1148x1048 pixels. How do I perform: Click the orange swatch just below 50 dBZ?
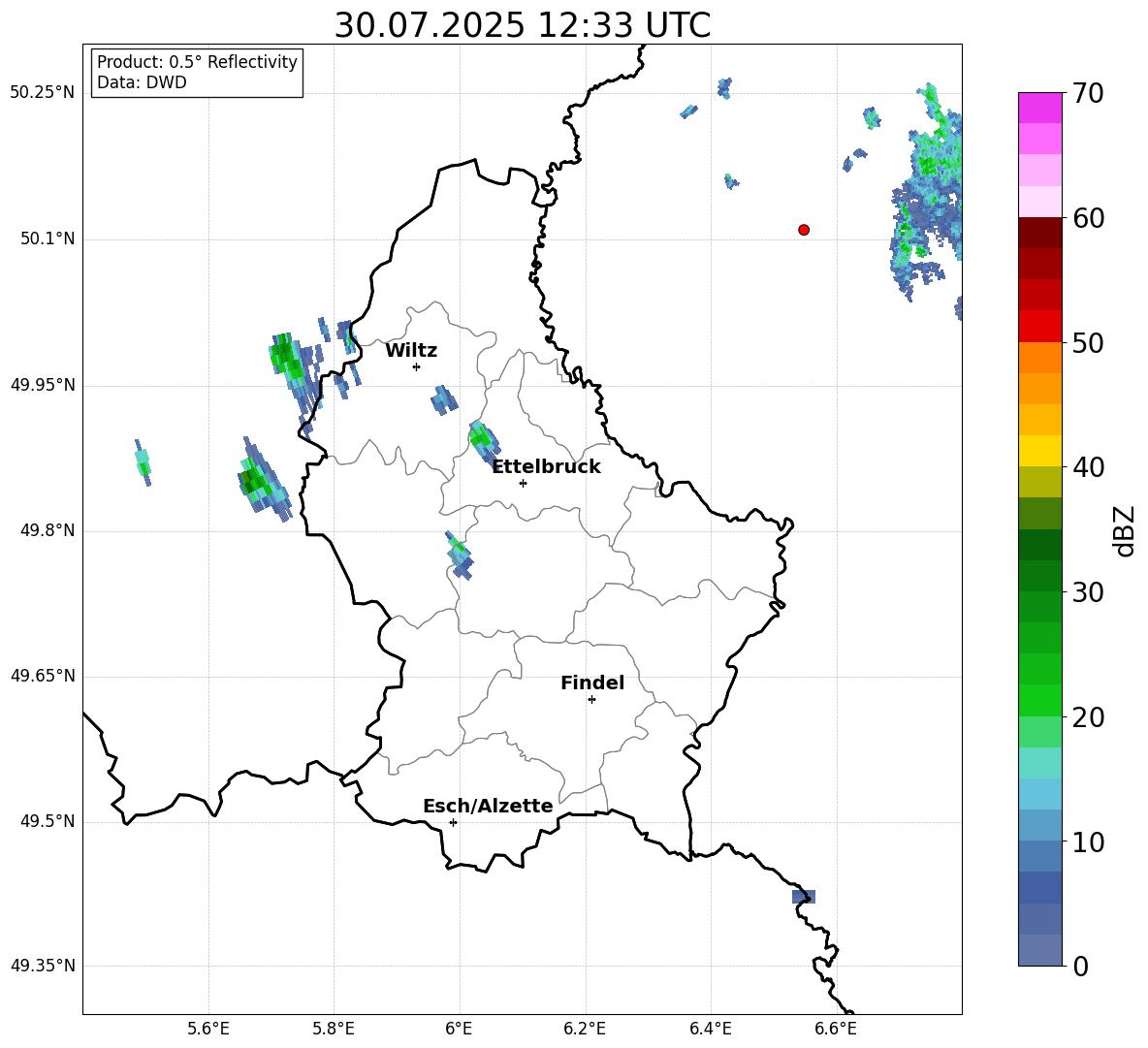coord(1039,358)
